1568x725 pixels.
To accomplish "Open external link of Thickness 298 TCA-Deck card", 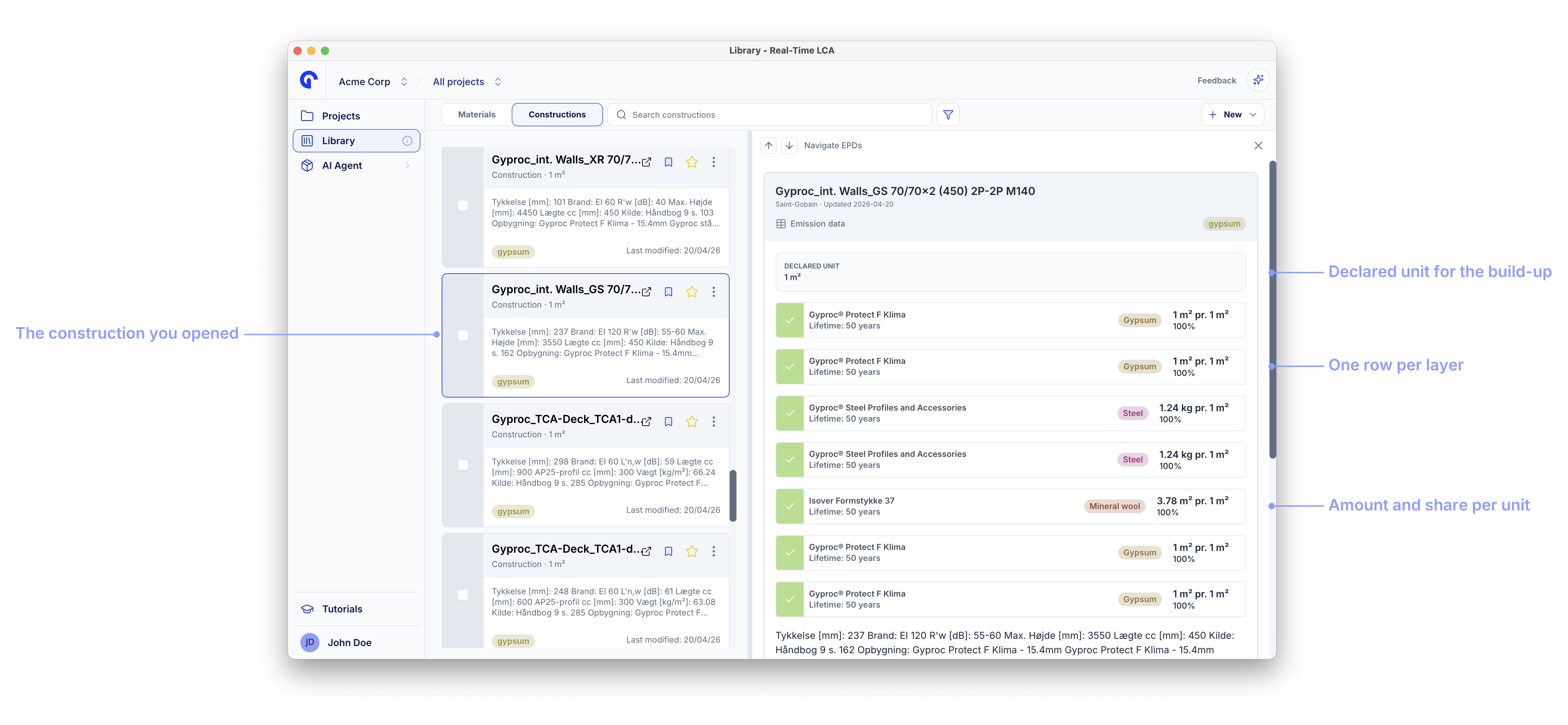I will (647, 421).
